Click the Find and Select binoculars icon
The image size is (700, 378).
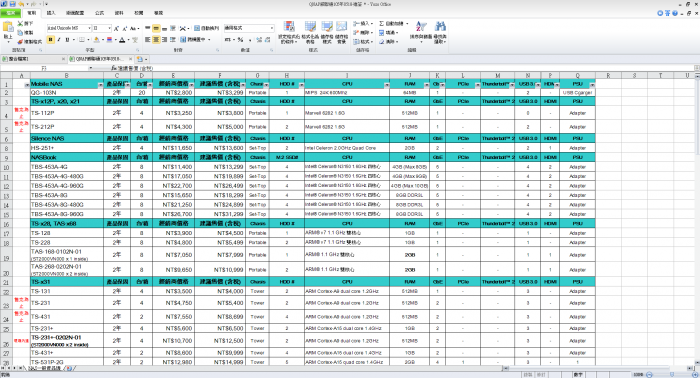click(x=440, y=32)
